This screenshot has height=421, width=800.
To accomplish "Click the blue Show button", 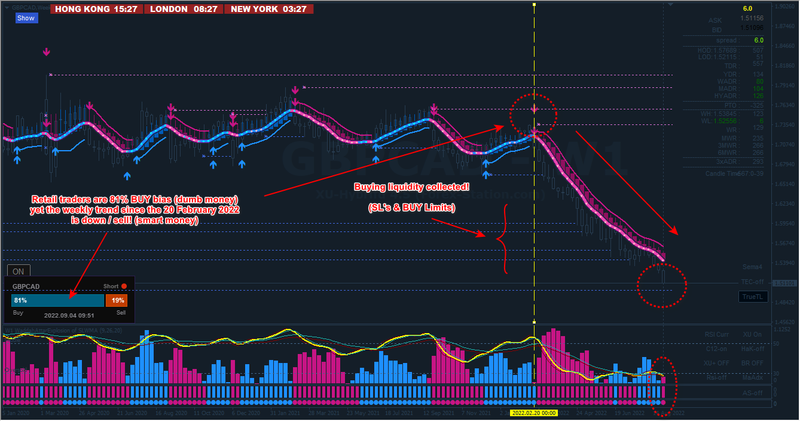I will point(26,18).
